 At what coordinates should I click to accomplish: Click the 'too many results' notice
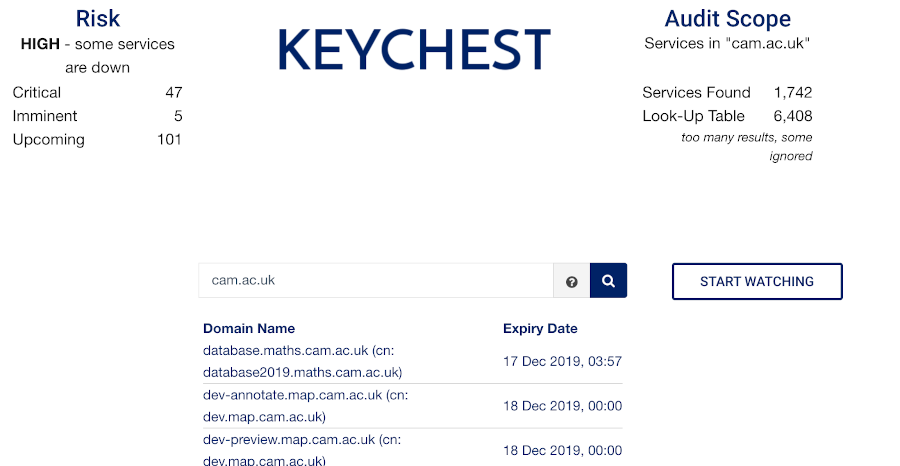[747, 146]
